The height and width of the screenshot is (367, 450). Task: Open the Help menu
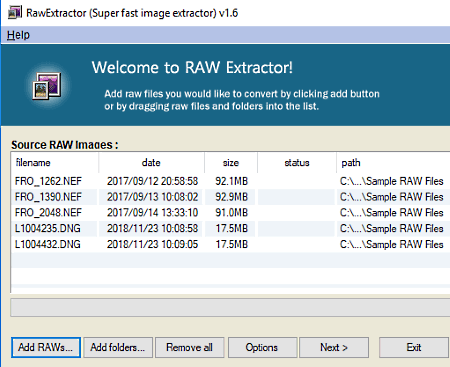pyautogui.click(x=18, y=35)
